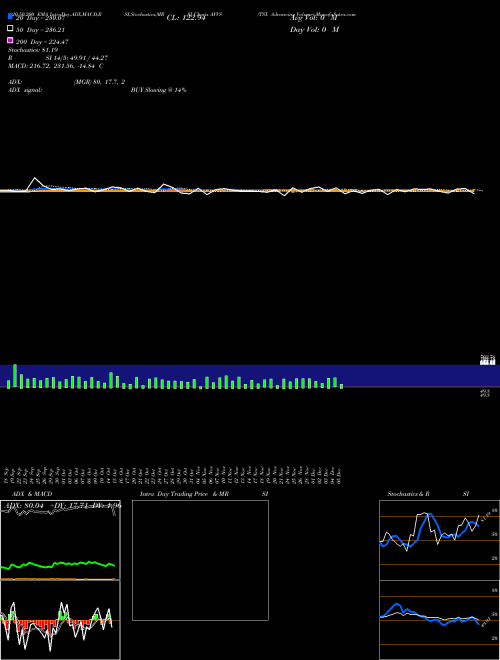This screenshot has height=660, width=500.
Task: Click the white price spike in main chart
Action: click(x=35, y=182)
